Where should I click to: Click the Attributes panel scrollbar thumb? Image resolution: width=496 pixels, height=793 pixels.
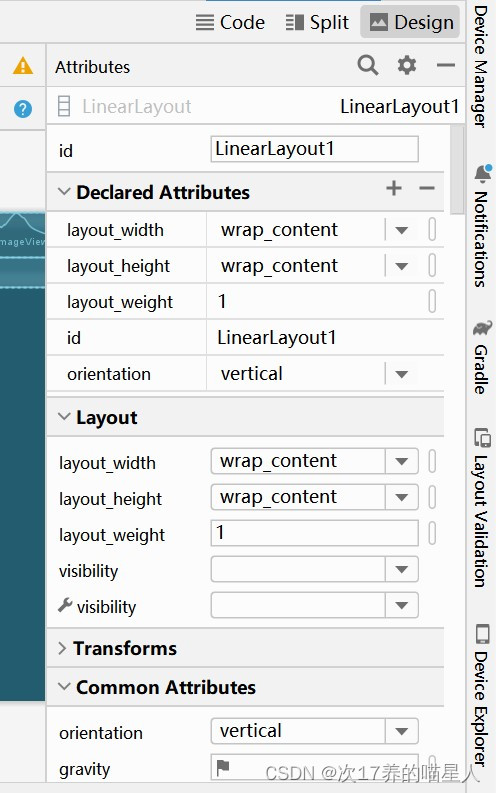coord(457,169)
